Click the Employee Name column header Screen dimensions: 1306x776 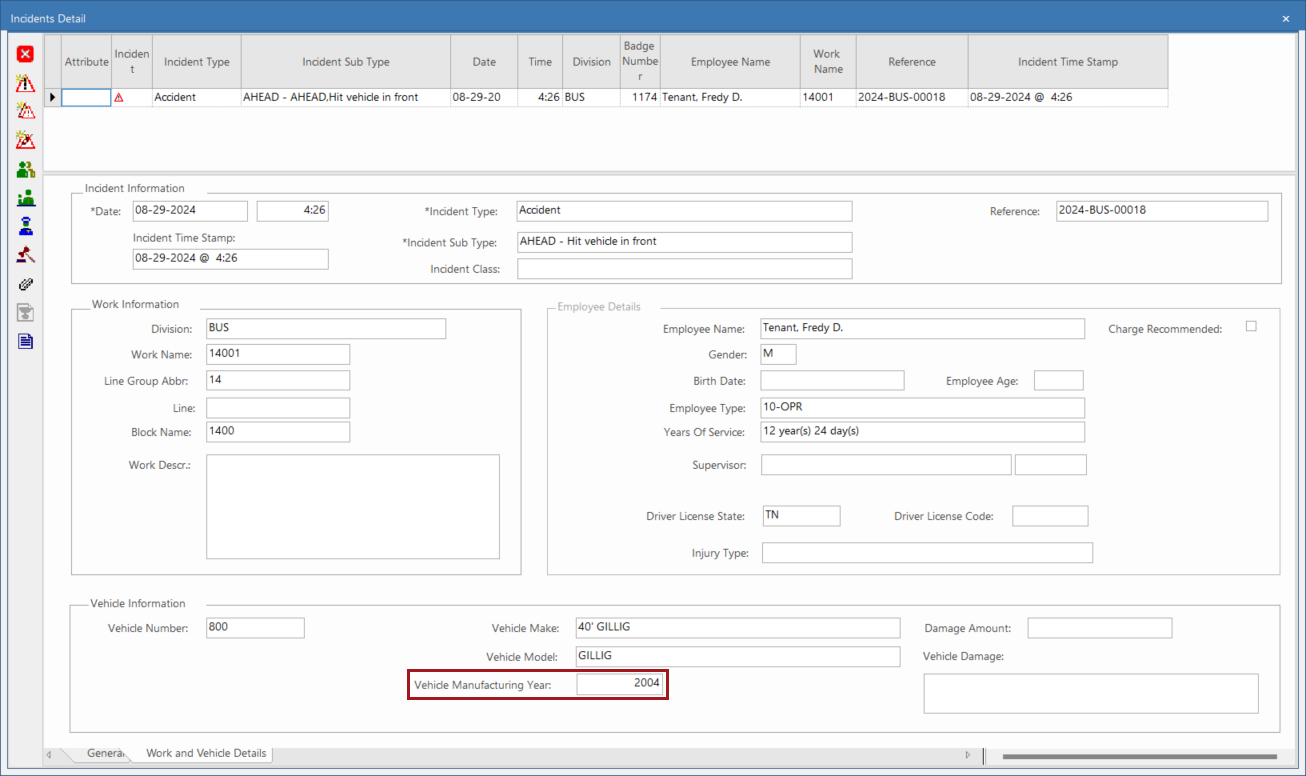(730, 62)
